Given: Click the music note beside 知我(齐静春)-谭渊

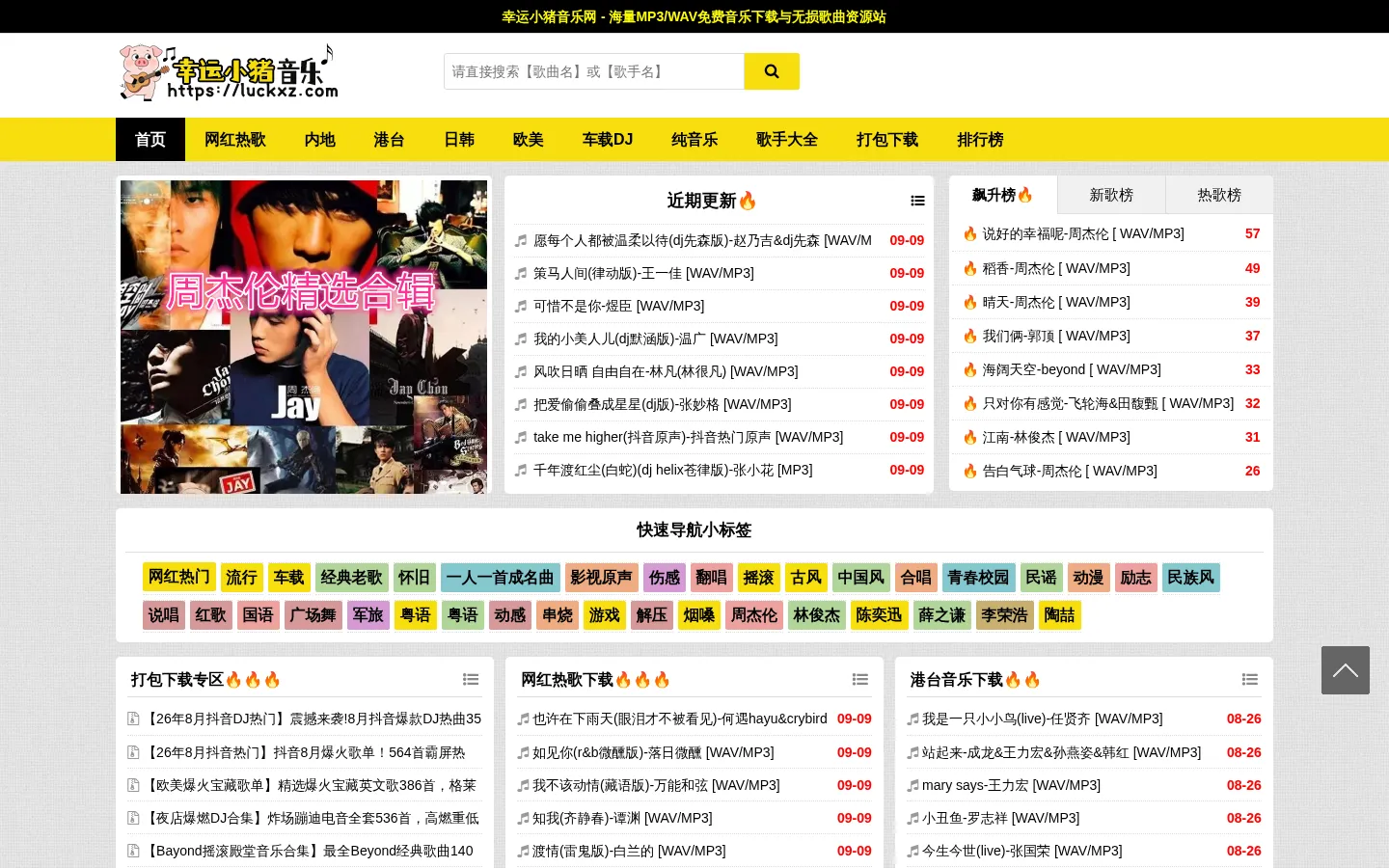Looking at the screenshot, I should click(x=523, y=819).
